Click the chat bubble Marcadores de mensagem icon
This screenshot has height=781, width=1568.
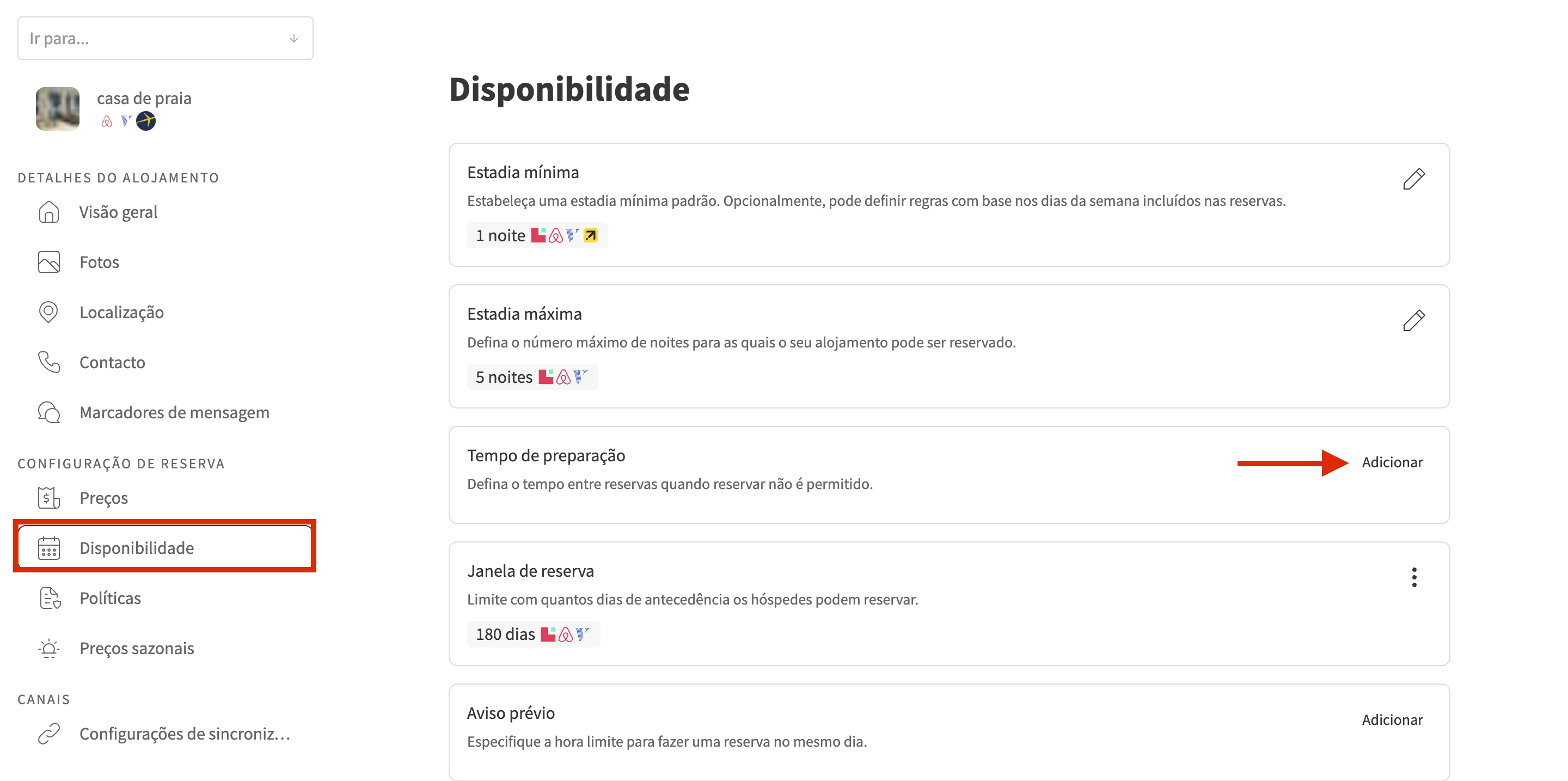click(48, 412)
